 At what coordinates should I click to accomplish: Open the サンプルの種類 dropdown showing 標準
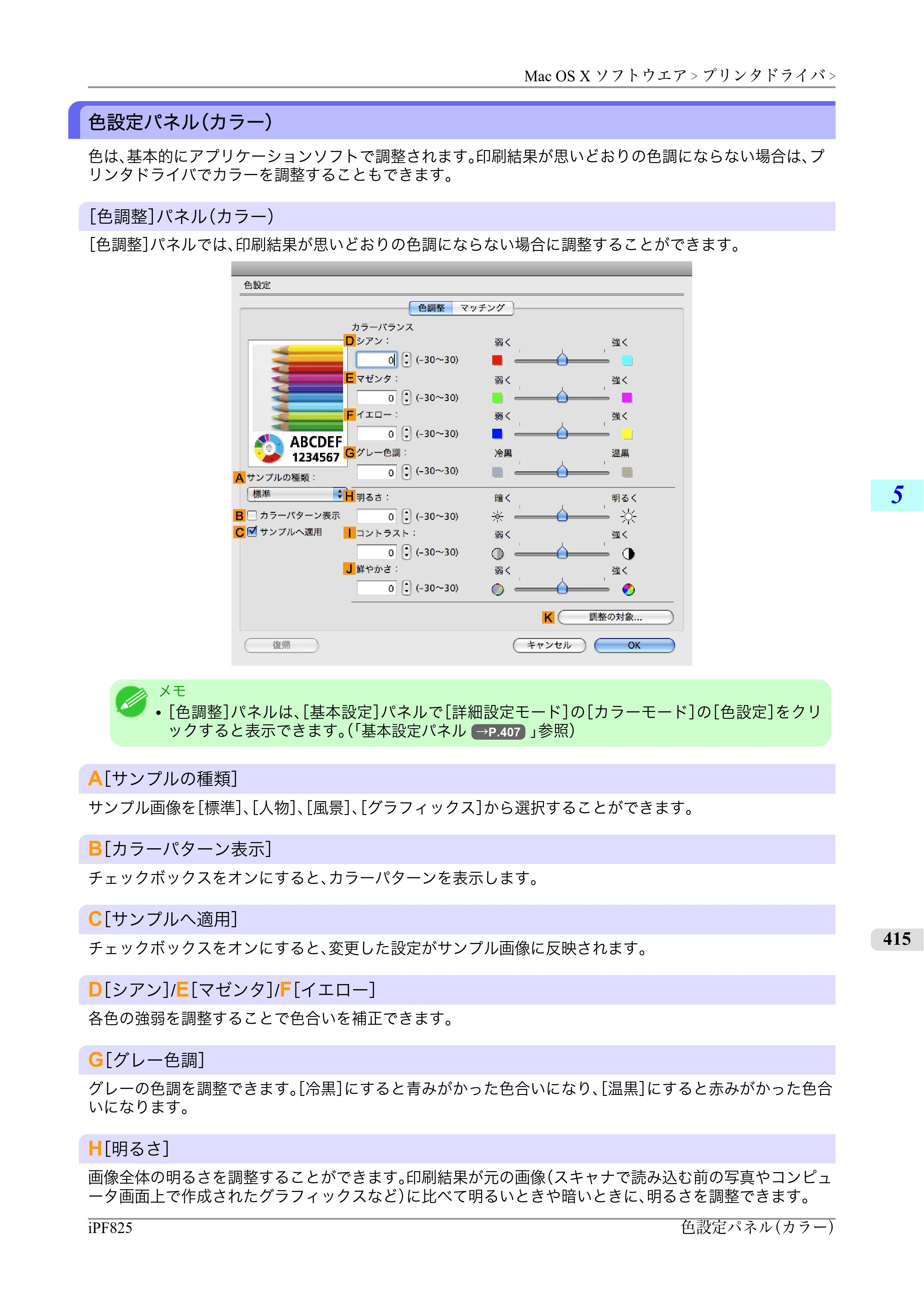click(296, 493)
